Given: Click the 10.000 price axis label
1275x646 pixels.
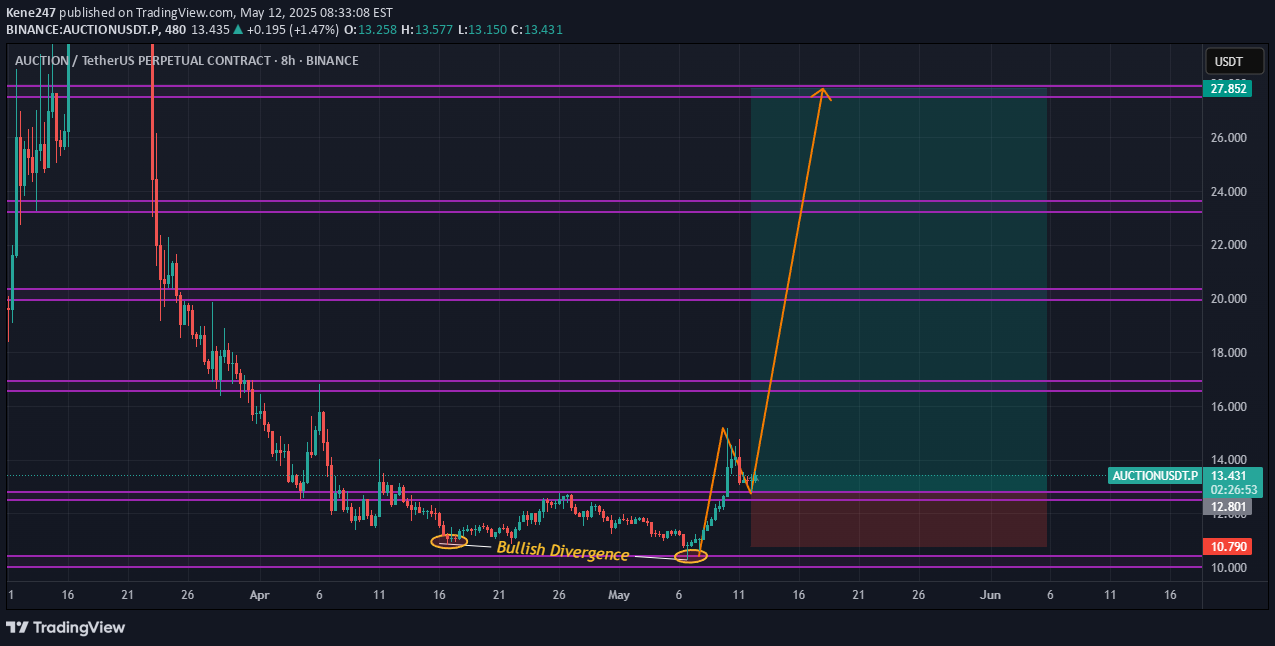Looking at the screenshot, I should [1227, 568].
